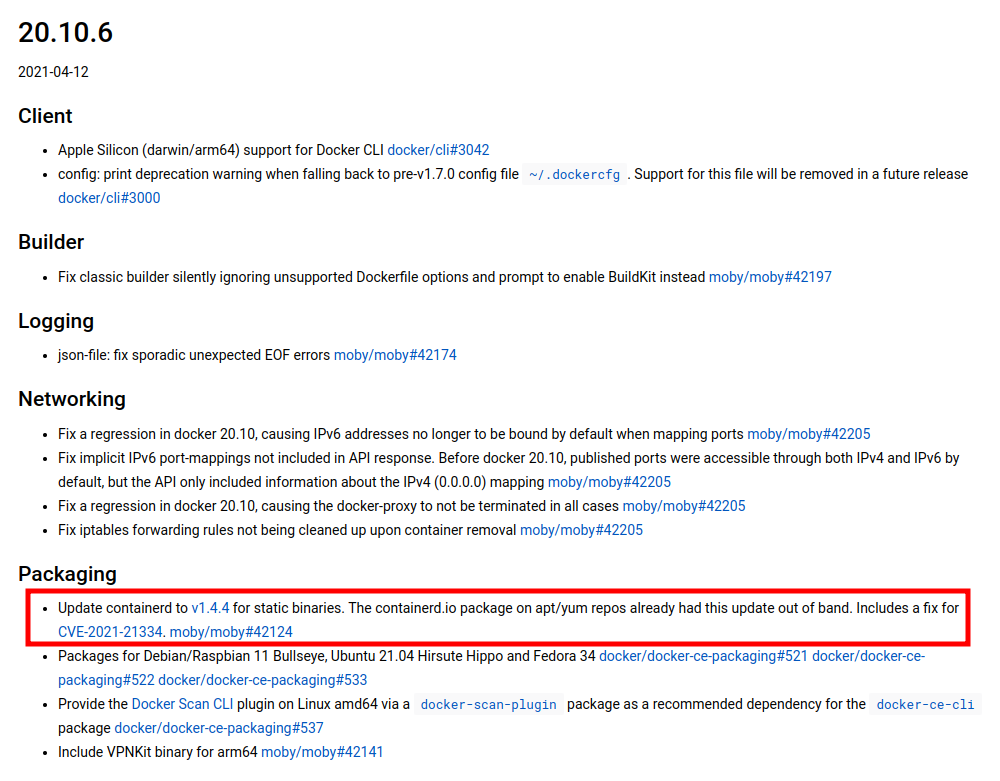
Task: Click the docker-scan-plugin code text
Action: click(488, 705)
